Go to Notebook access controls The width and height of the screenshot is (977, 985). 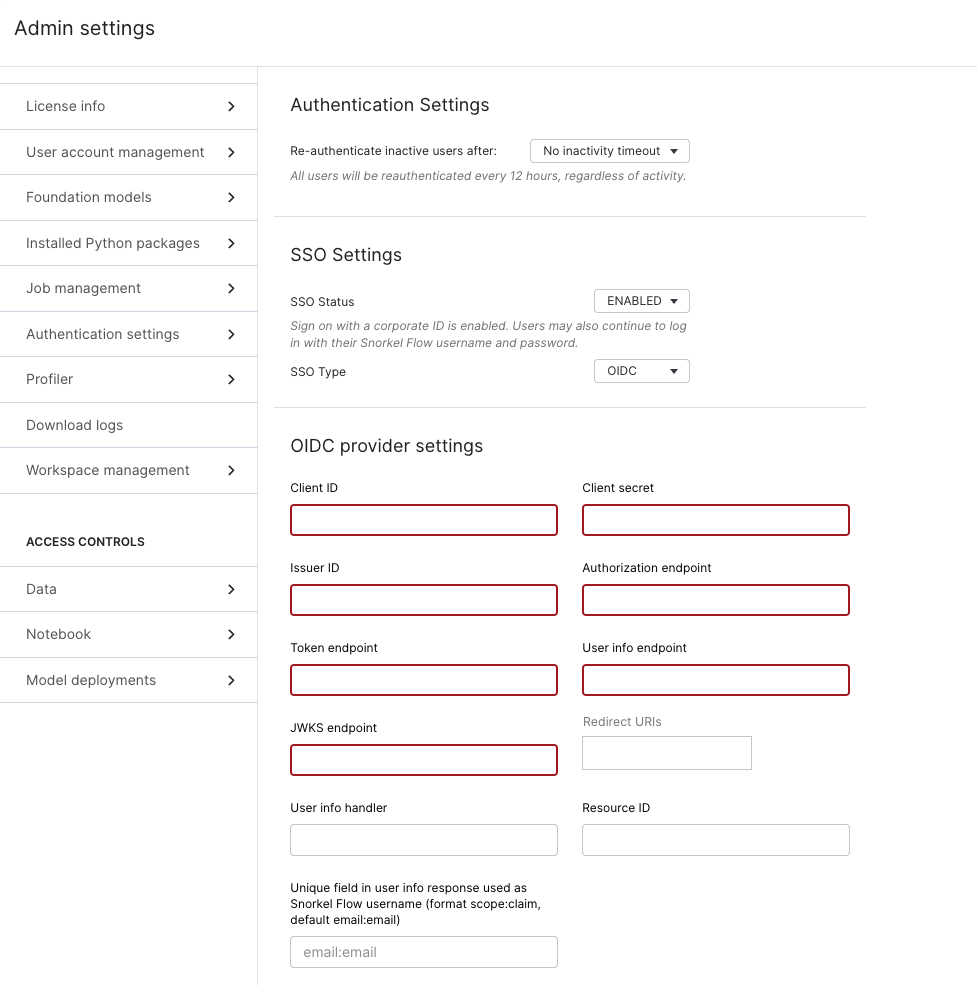click(x=128, y=634)
